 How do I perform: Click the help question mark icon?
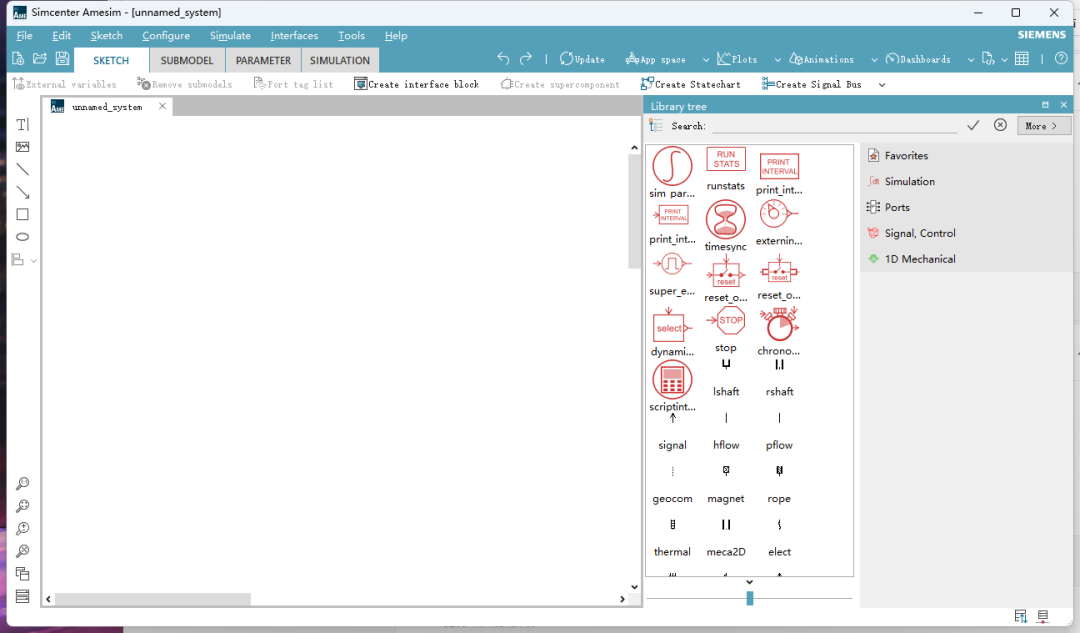click(1061, 59)
